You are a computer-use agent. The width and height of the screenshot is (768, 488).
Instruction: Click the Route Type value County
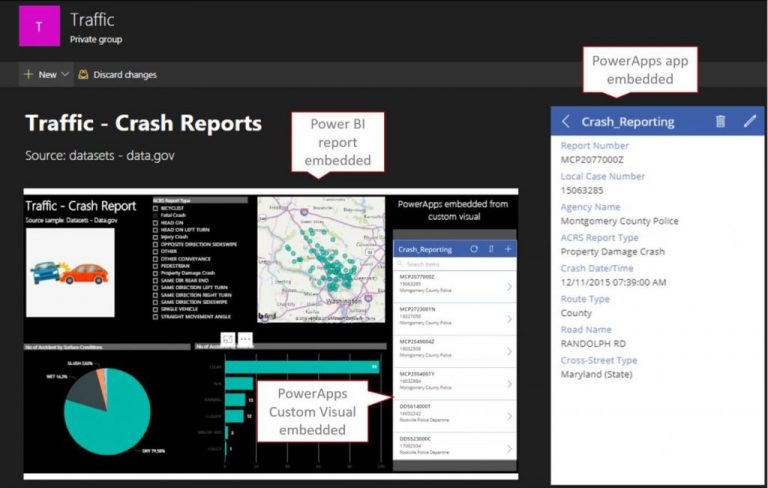tap(576, 313)
